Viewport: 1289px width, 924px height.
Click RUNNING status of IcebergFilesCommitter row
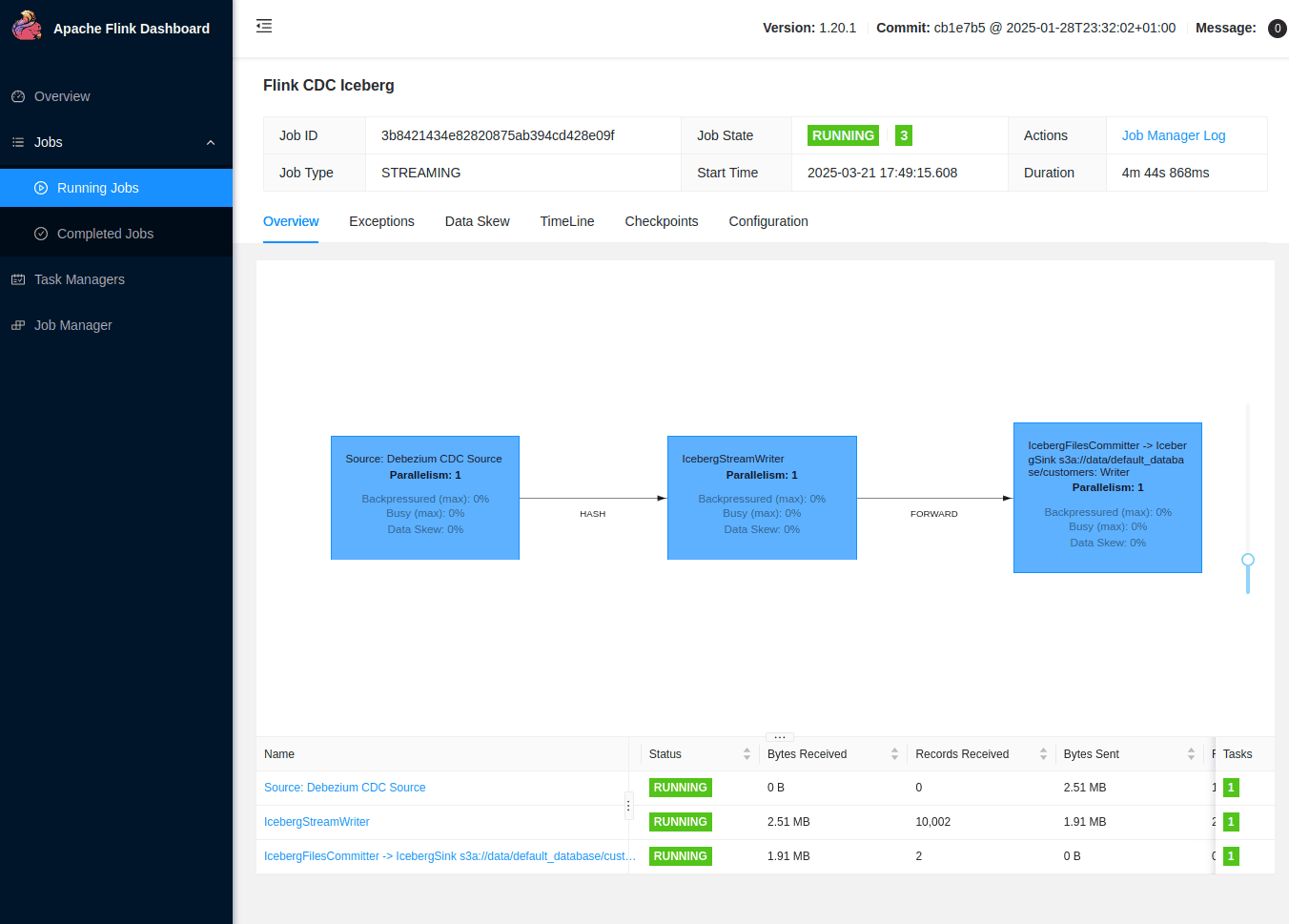click(681, 856)
